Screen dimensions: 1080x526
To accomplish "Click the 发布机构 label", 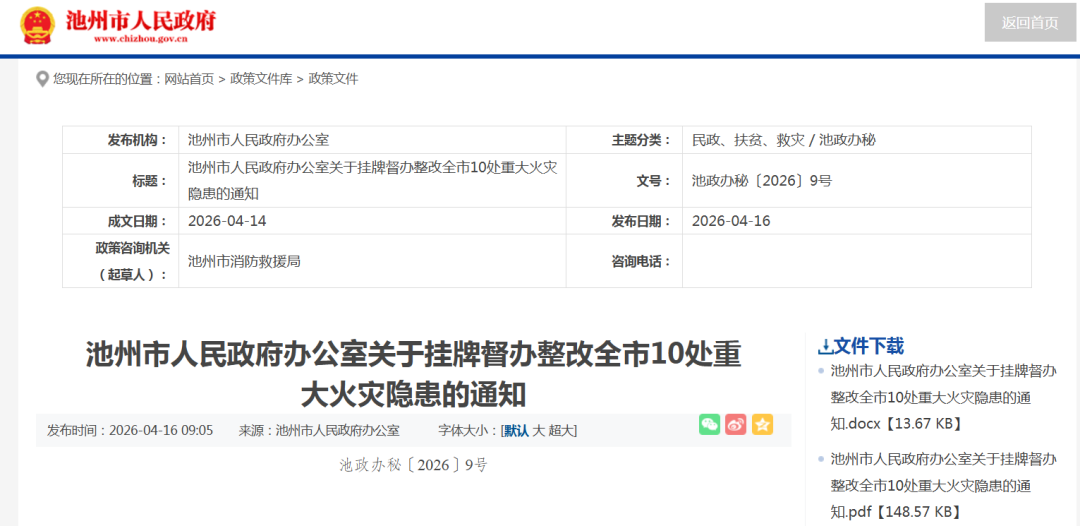I will 137,140.
